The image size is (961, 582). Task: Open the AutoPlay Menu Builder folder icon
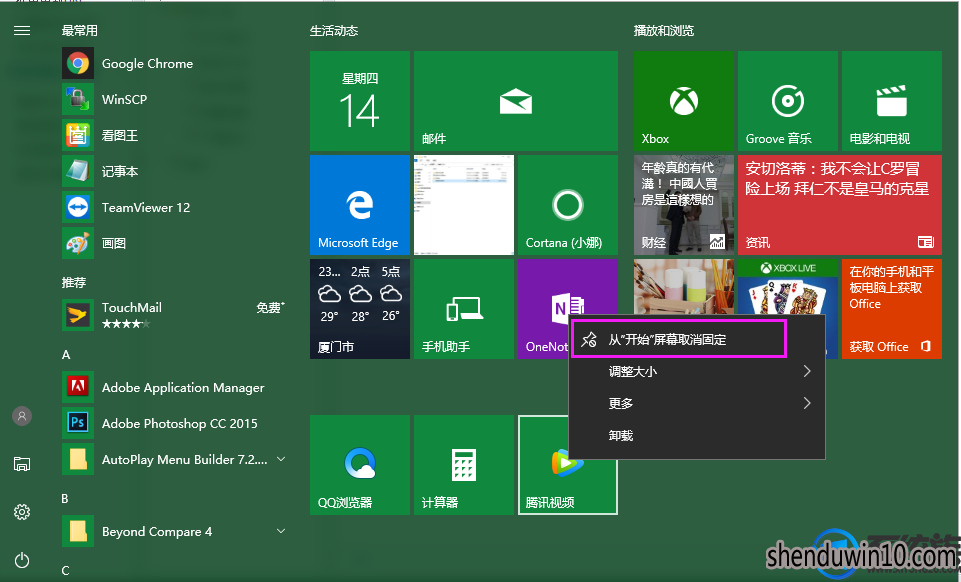pos(78,459)
